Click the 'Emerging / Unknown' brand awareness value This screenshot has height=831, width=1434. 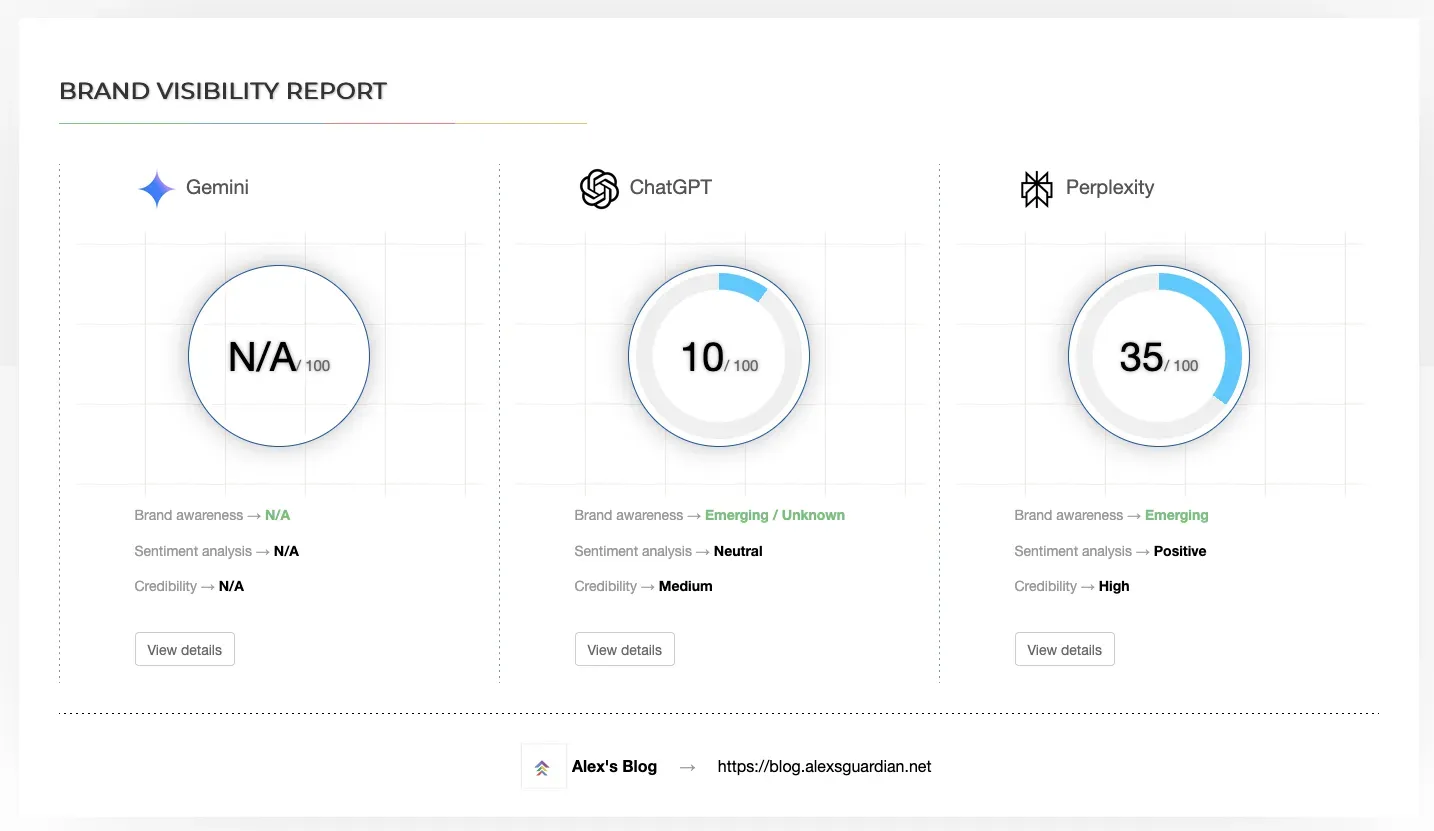(x=775, y=515)
